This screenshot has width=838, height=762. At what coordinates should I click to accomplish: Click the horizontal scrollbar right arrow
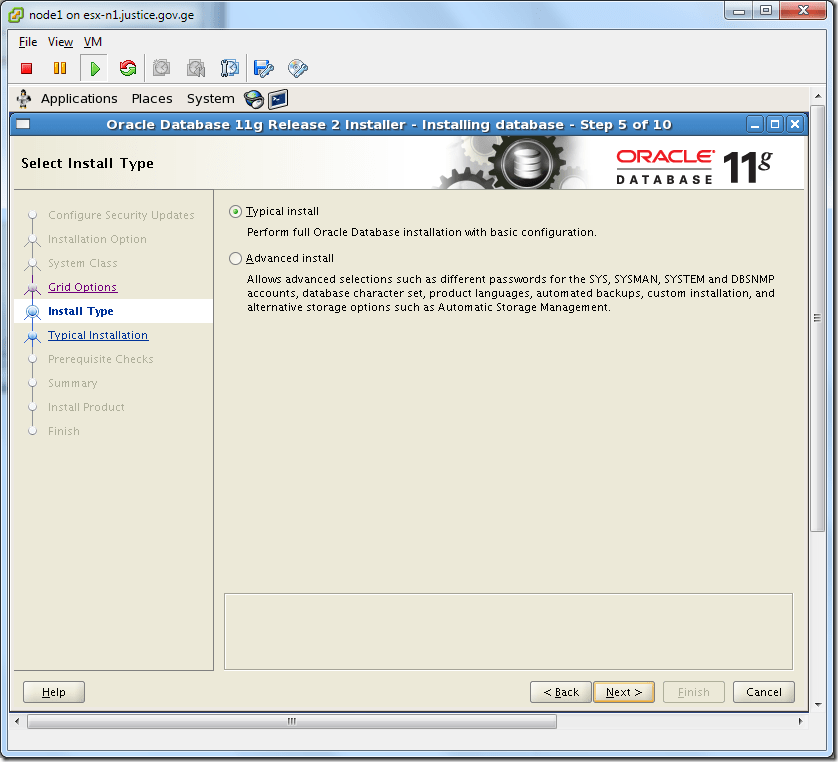pos(799,719)
